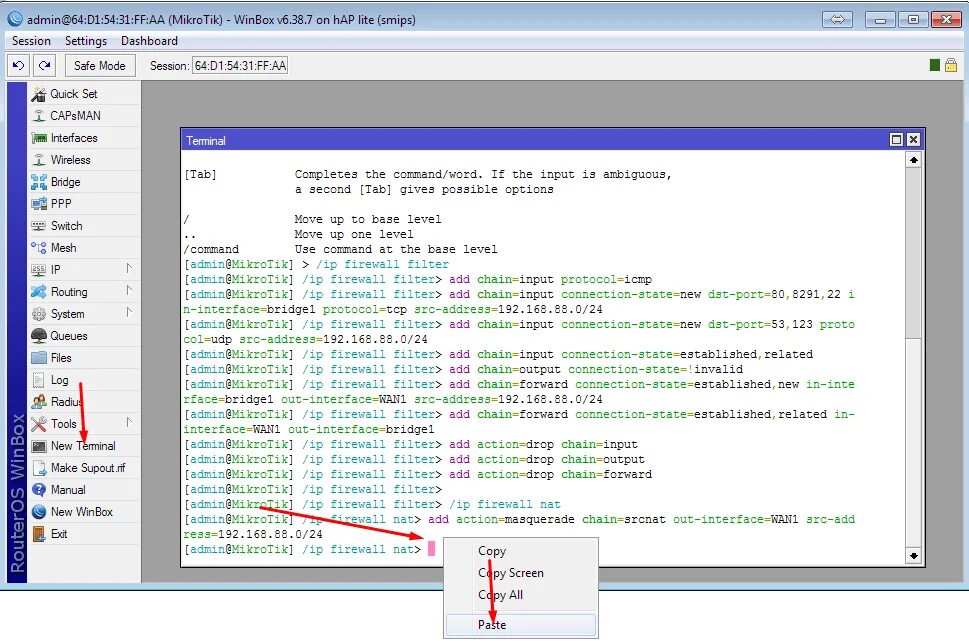Screen dimensions: 969x641
Task: Click the System gear icon
Action: coord(39,314)
